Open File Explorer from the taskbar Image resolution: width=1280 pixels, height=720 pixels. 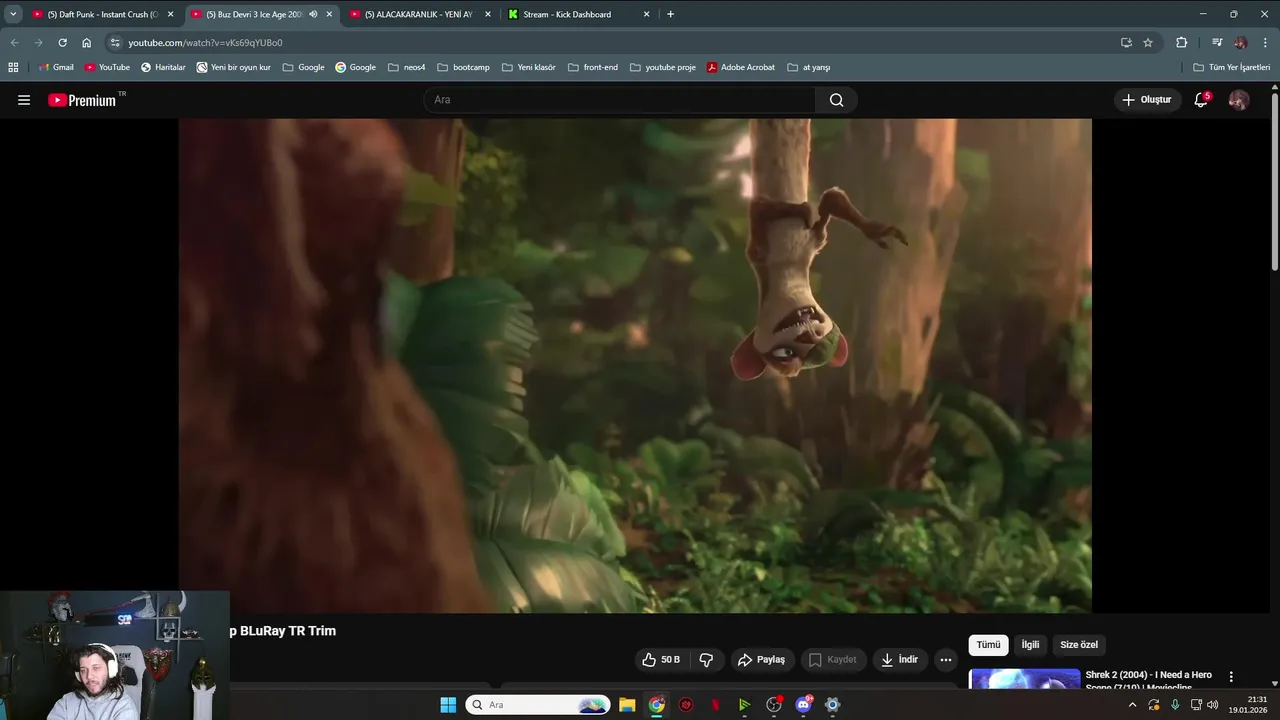[x=627, y=705]
